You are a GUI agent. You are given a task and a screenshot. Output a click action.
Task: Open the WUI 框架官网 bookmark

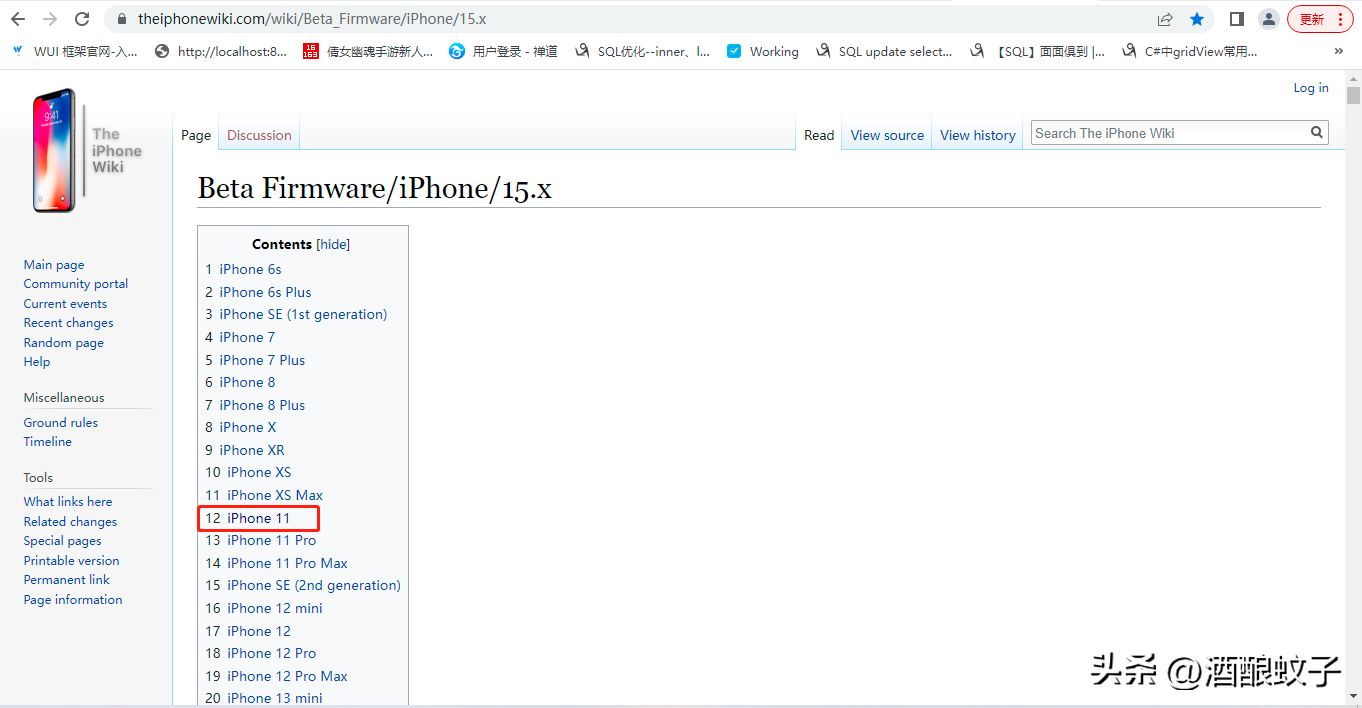(75, 51)
